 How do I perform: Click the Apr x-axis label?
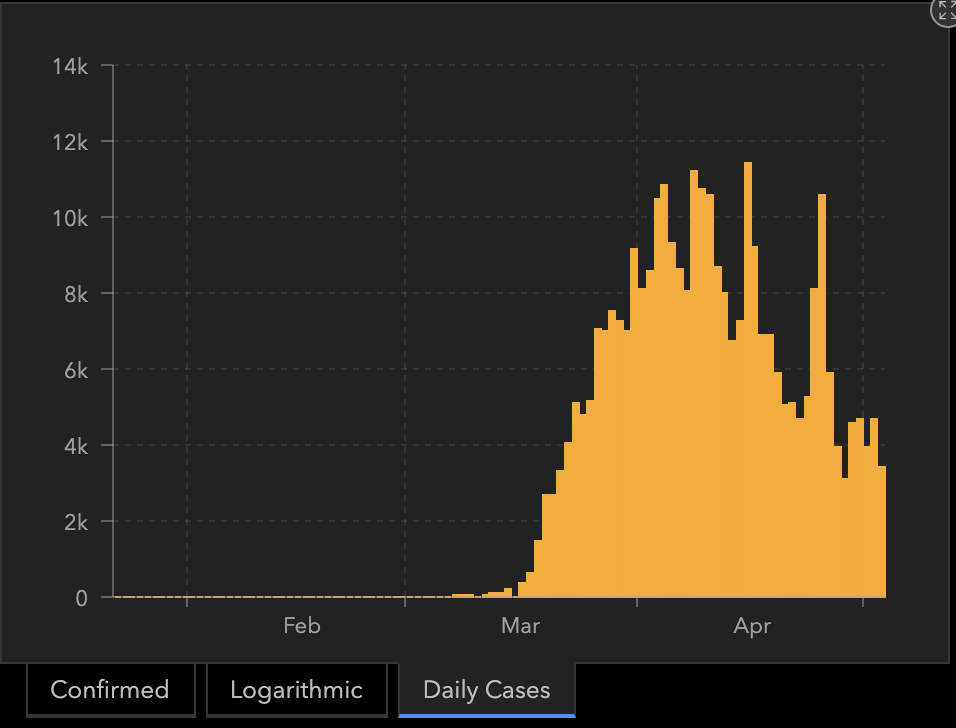[x=752, y=626]
